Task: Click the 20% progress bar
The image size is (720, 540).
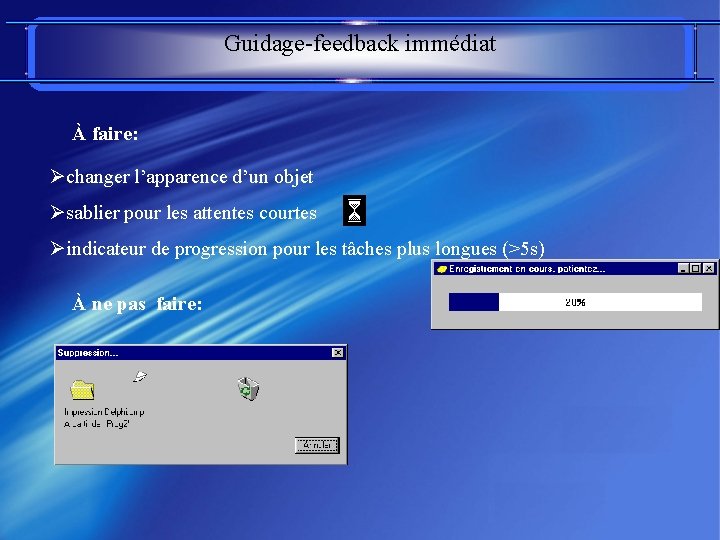Action: point(575,302)
